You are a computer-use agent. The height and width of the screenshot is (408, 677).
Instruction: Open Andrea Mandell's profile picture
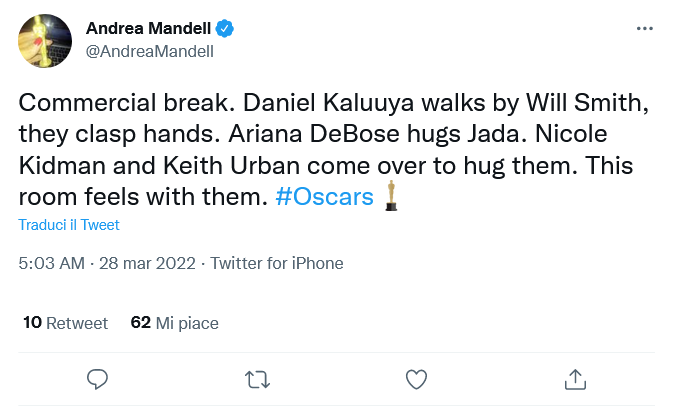pos(45,41)
